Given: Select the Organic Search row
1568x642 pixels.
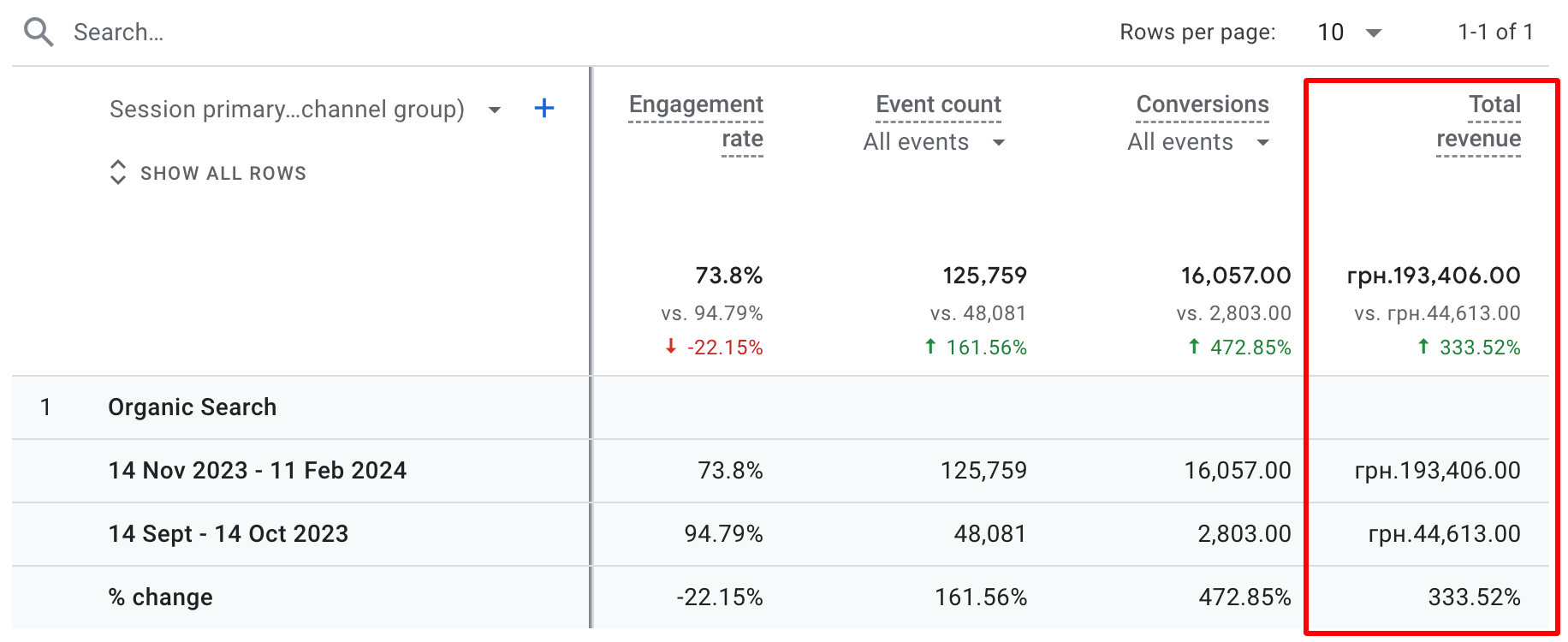Looking at the screenshot, I should 193,407.
